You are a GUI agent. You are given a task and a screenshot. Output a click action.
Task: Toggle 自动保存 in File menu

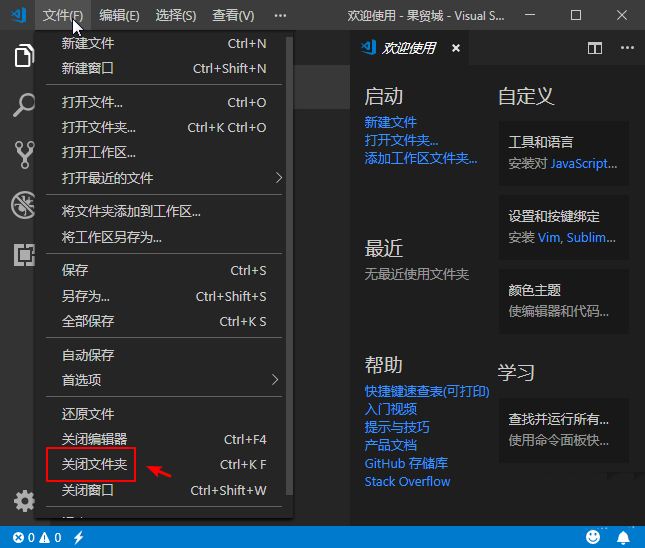click(164, 355)
